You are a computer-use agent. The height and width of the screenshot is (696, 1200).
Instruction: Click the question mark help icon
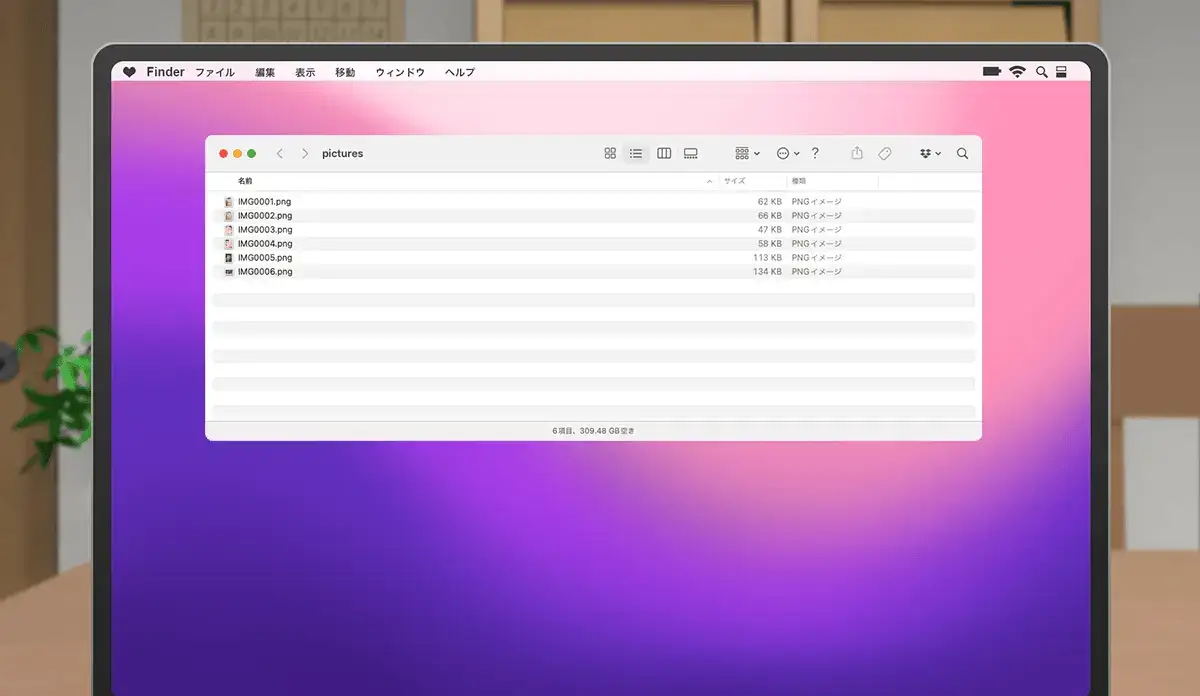click(x=815, y=153)
